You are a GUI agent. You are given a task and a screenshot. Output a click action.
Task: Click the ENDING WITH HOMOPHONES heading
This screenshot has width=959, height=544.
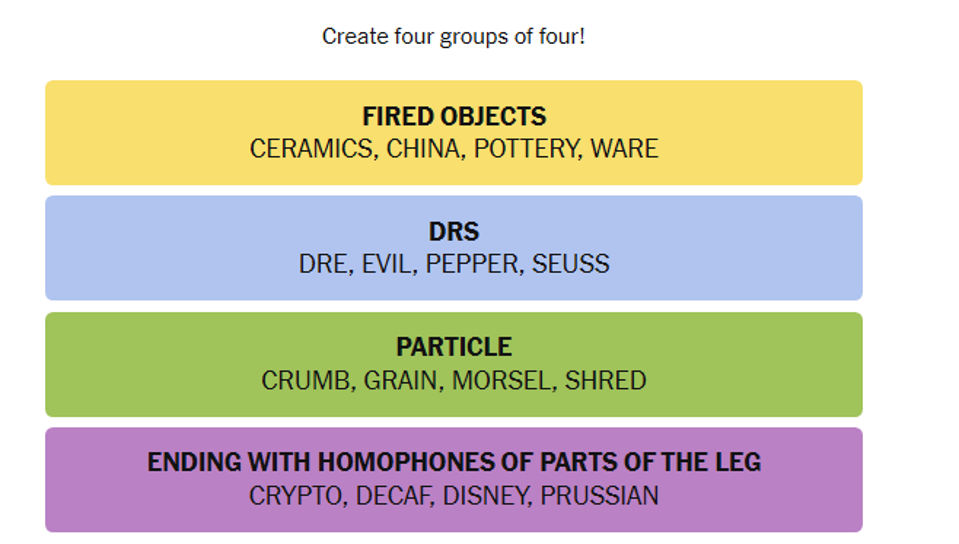[454, 462]
